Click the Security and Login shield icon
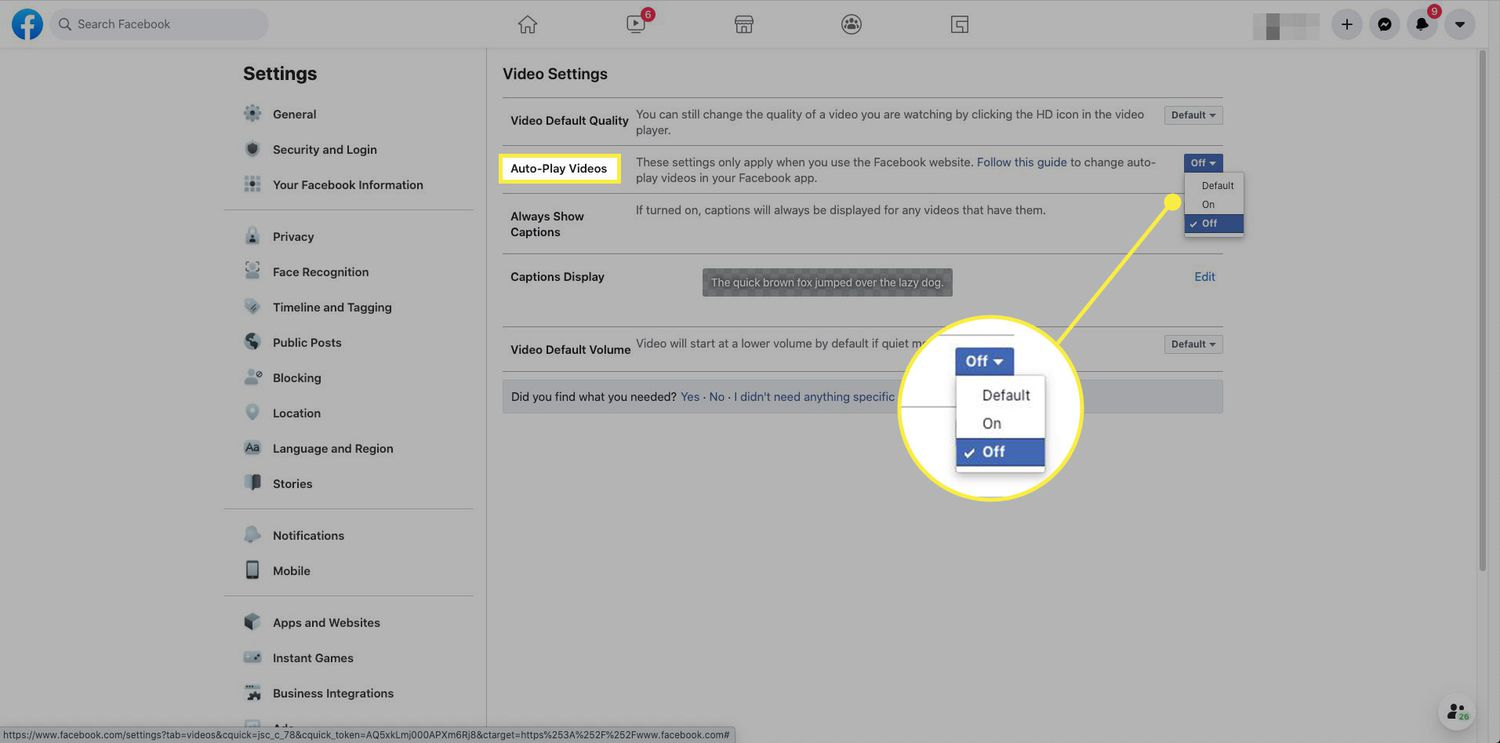 pyautogui.click(x=253, y=149)
